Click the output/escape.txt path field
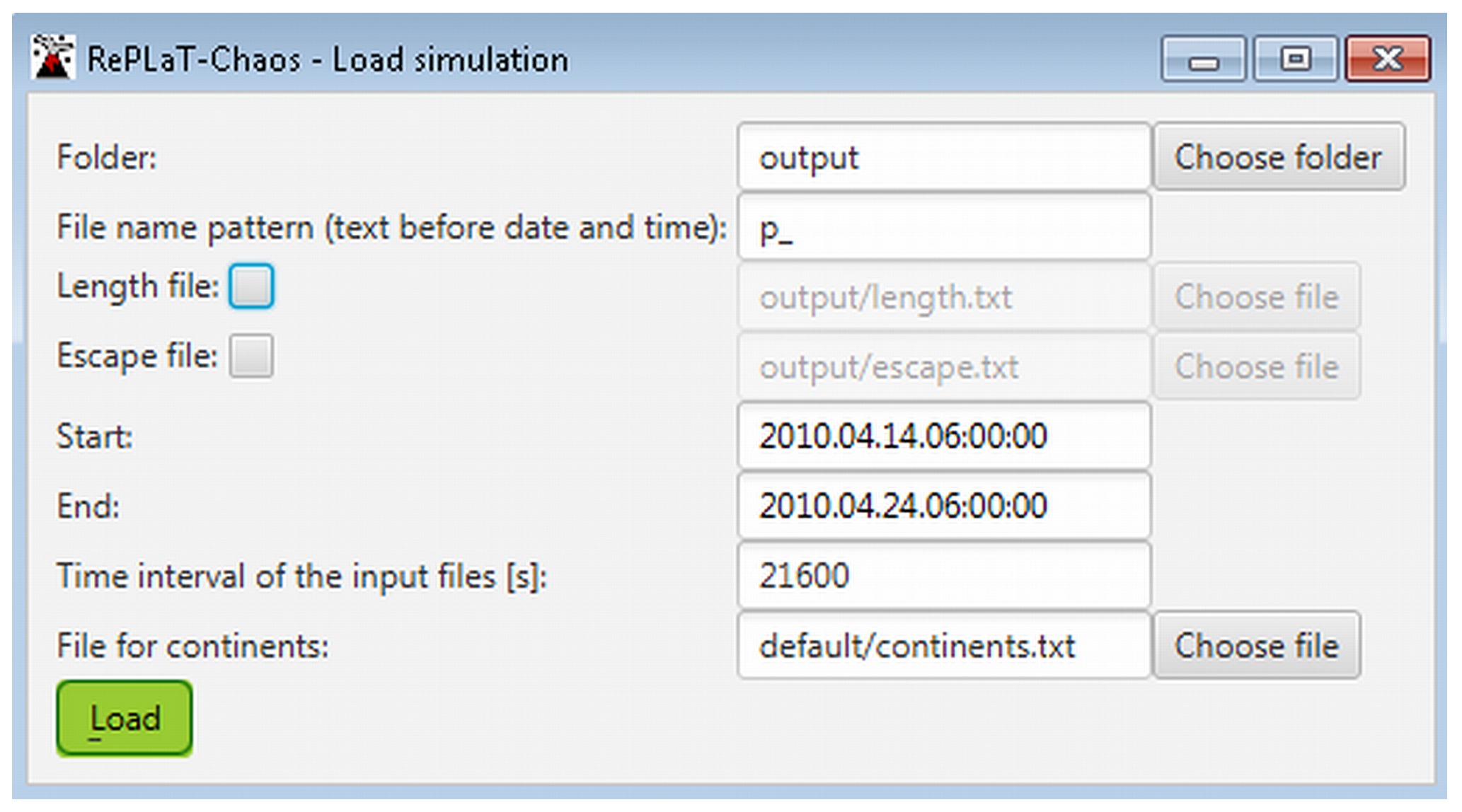The width and height of the screenshot is (1462, 812). 944,366
